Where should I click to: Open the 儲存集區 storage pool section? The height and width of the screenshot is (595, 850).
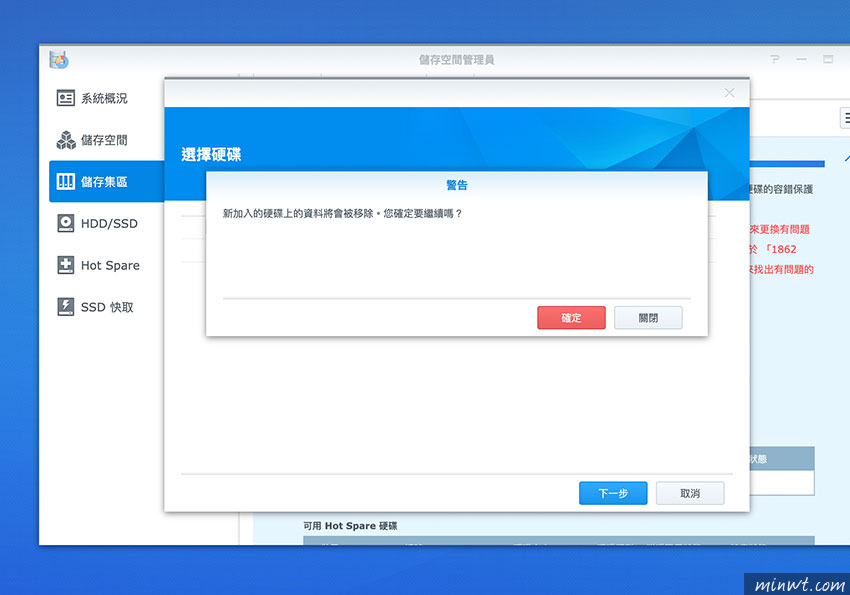[104, 181]
